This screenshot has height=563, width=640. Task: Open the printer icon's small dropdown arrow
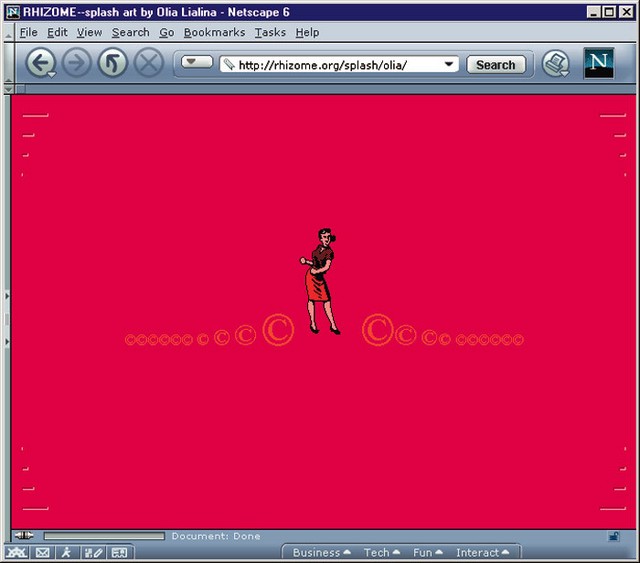pos(565,73)
